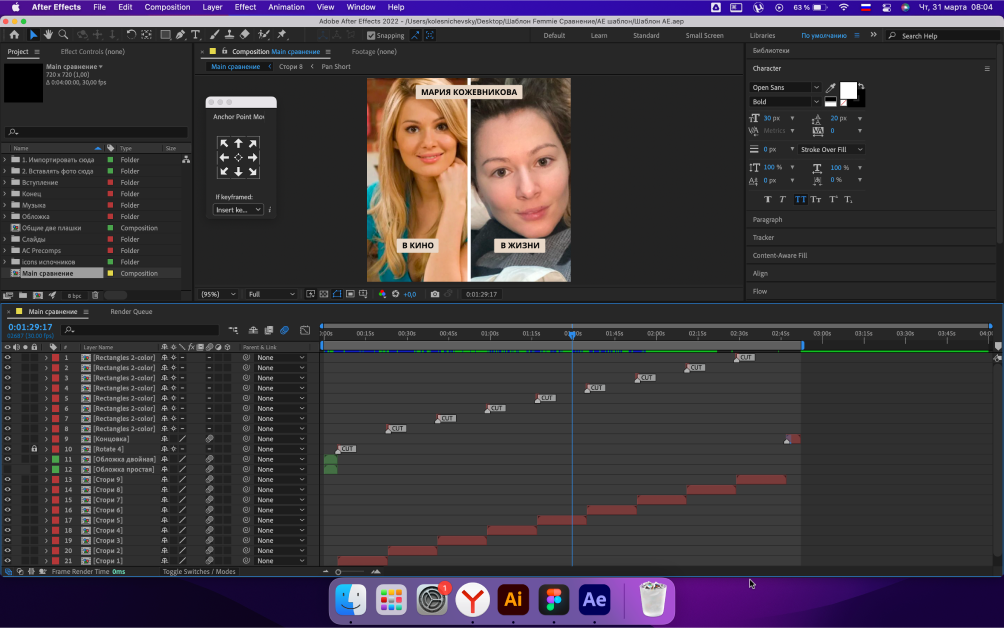This screenshot has height=628, width=1004.
Task: Take a snapshot with the camera icon
Action: (x=434, y=294)
